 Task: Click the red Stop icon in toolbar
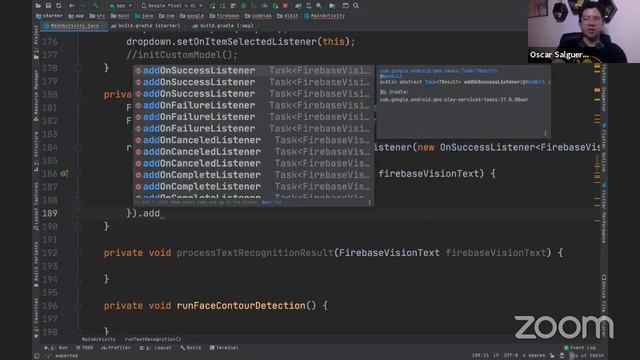click(x=285, y=6)
